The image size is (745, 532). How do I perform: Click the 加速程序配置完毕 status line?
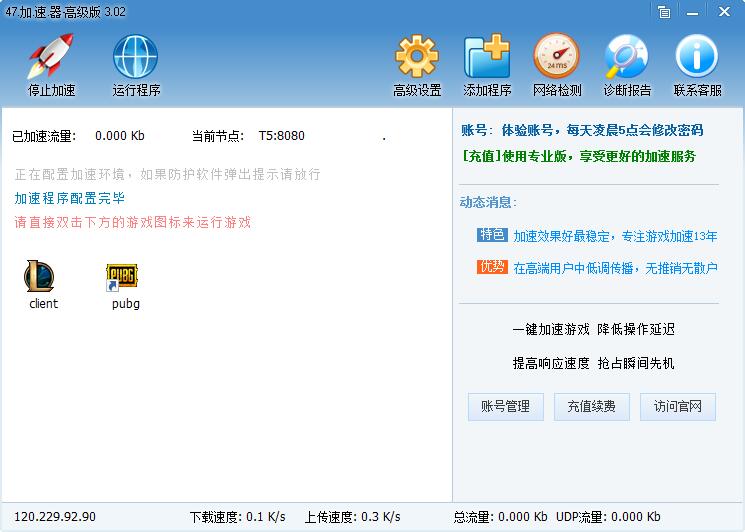click(70, 198)
